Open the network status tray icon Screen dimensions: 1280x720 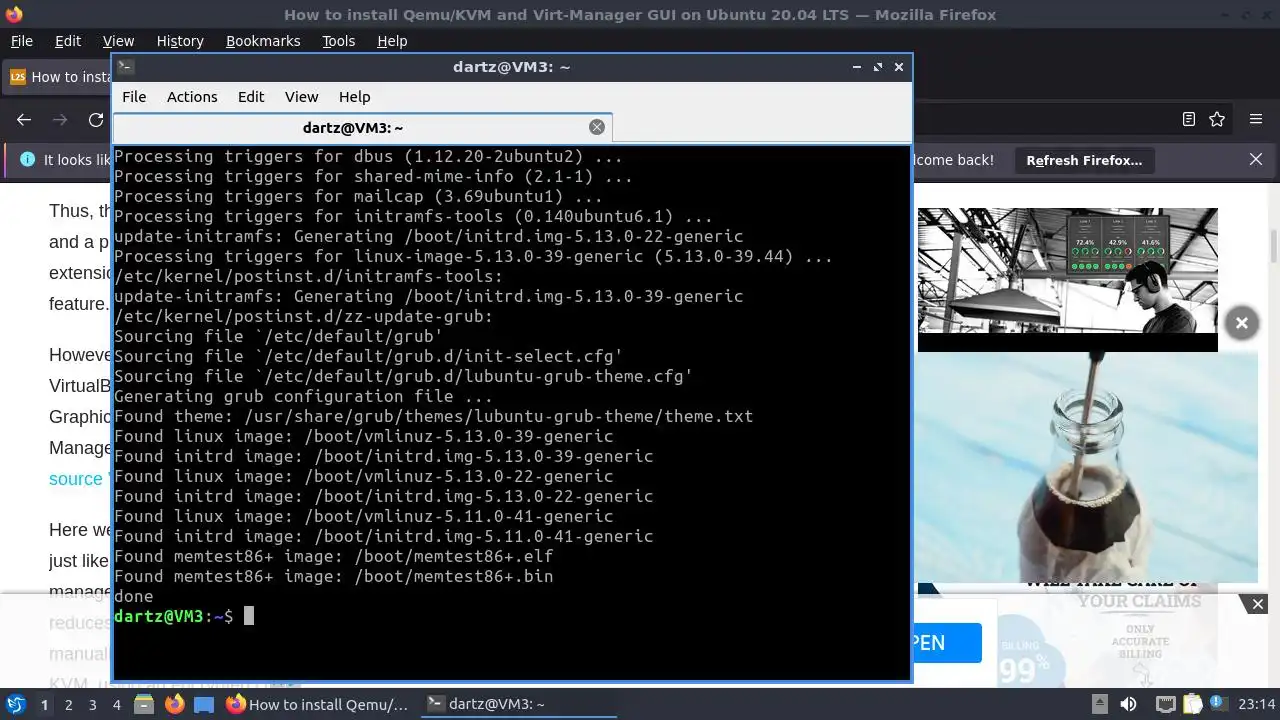point(1164,704)
